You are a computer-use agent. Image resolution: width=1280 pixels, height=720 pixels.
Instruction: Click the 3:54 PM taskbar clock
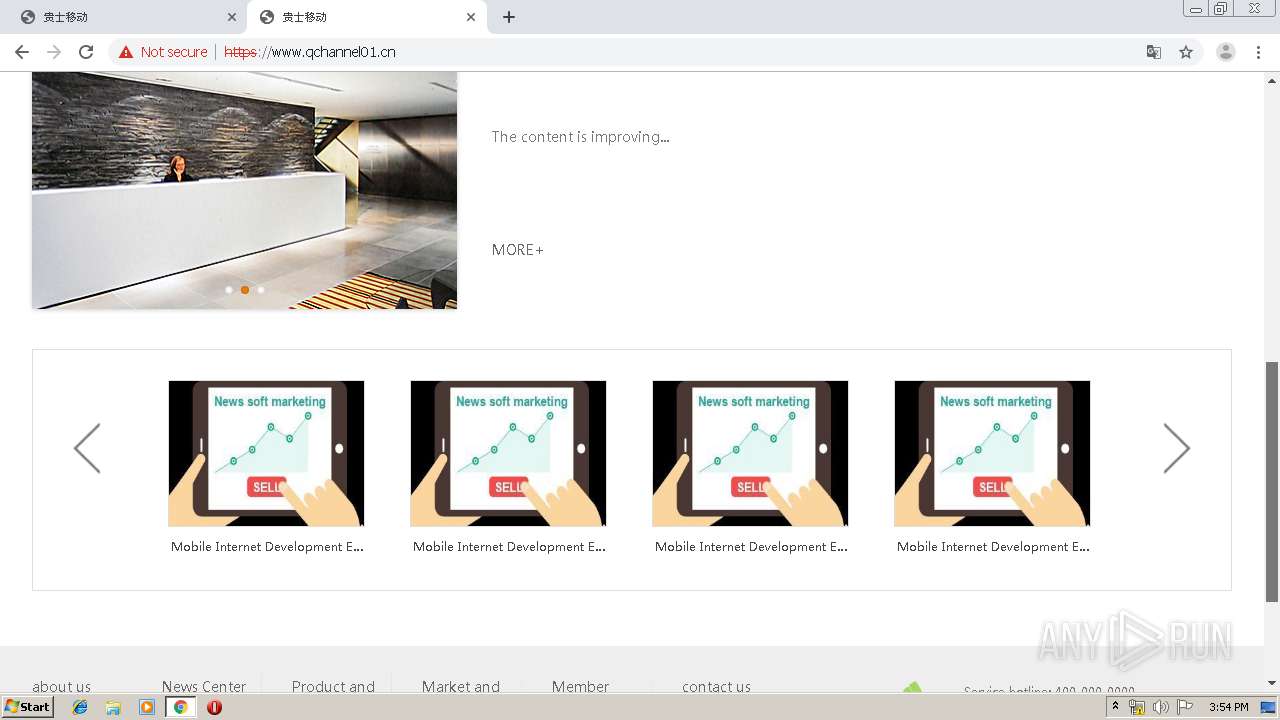pos(1229,707)
